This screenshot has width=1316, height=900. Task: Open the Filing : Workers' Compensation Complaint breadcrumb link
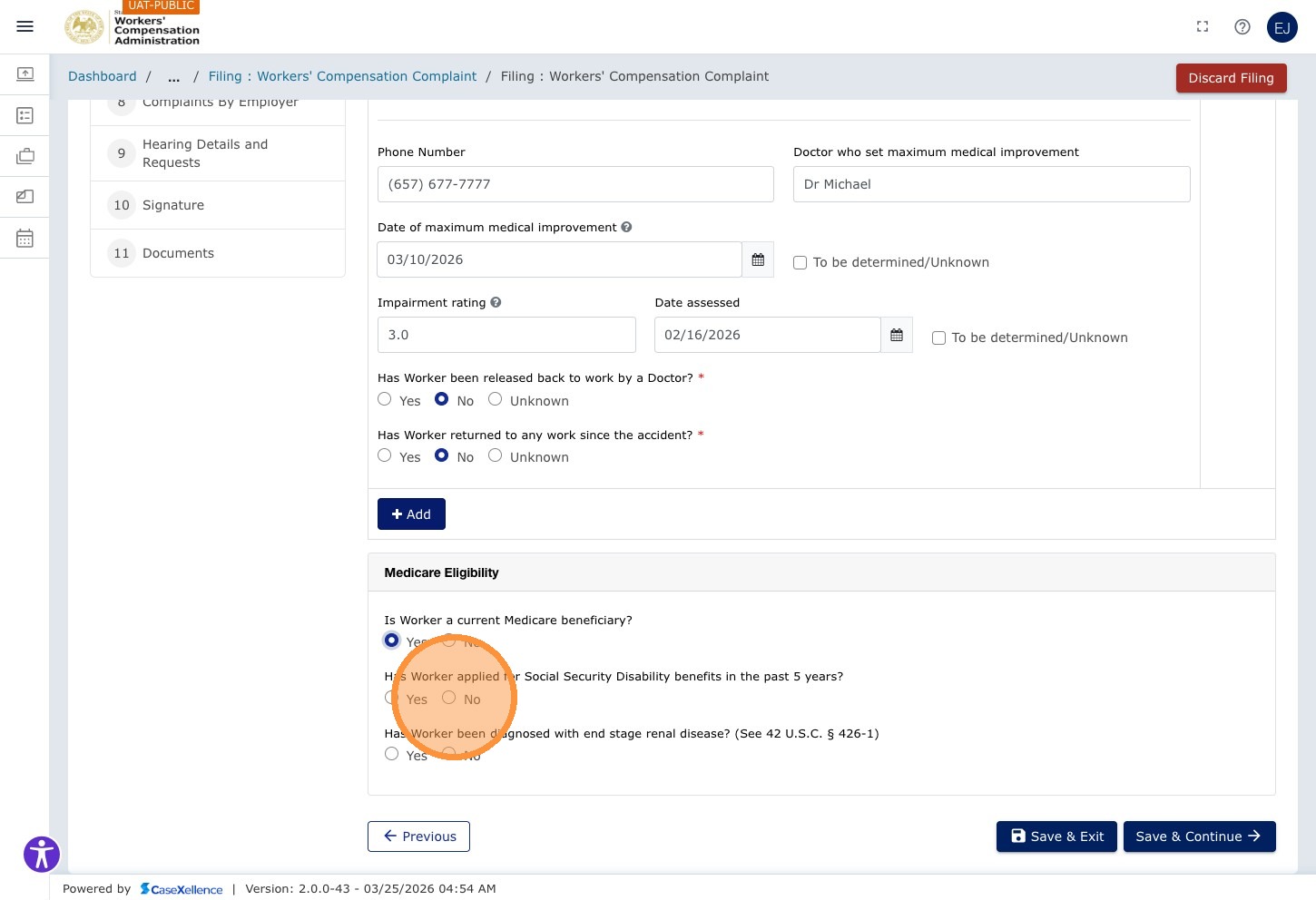[342, 76]
